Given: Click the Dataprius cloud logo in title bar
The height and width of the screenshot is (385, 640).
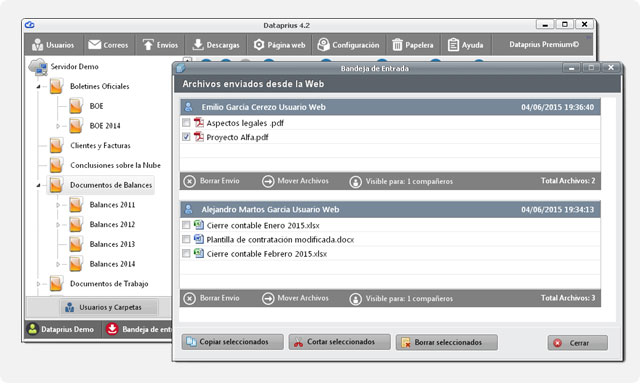Looking at the screenshot, I should point(30,25).
